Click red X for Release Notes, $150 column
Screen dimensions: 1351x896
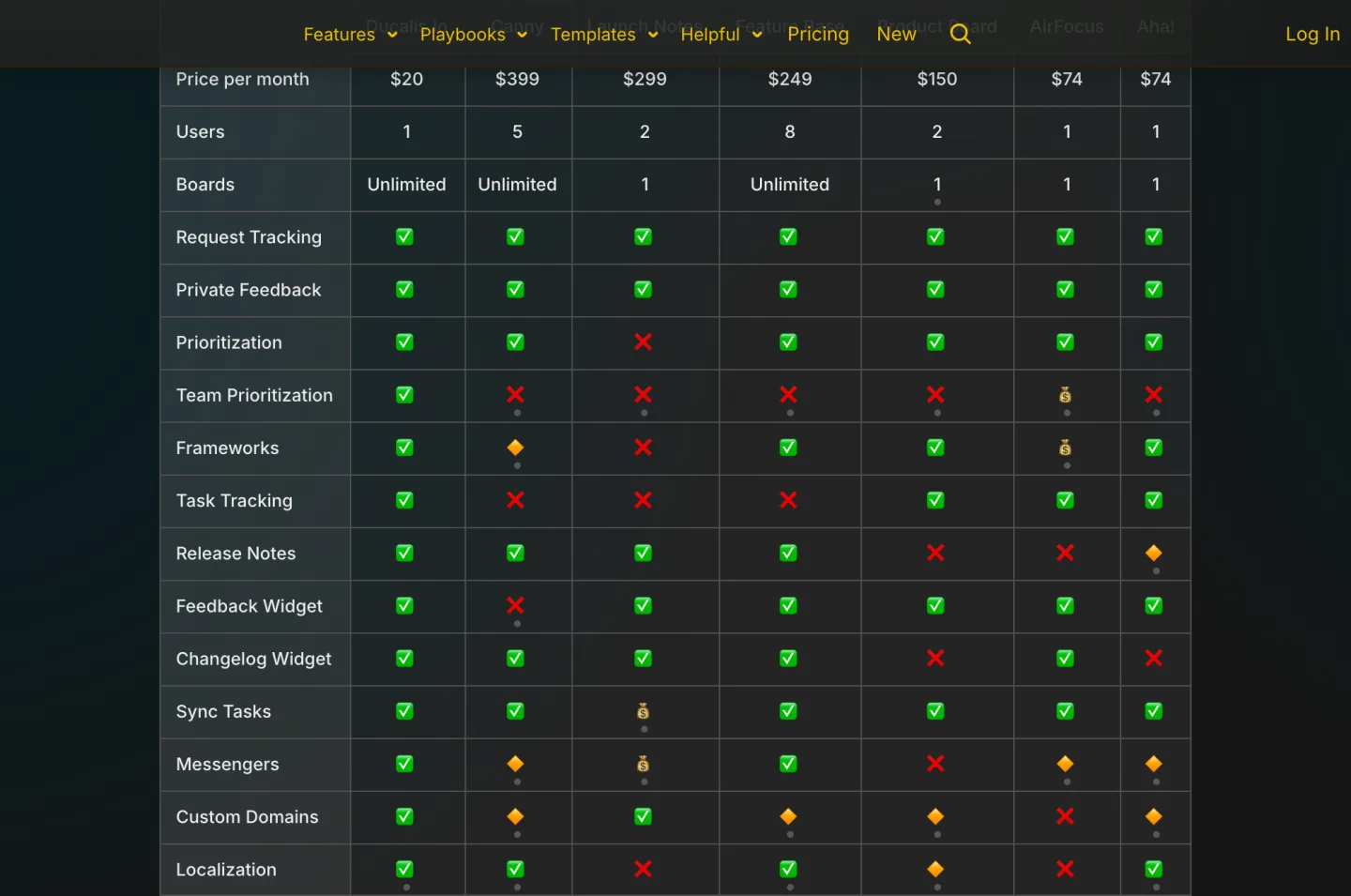935,554
